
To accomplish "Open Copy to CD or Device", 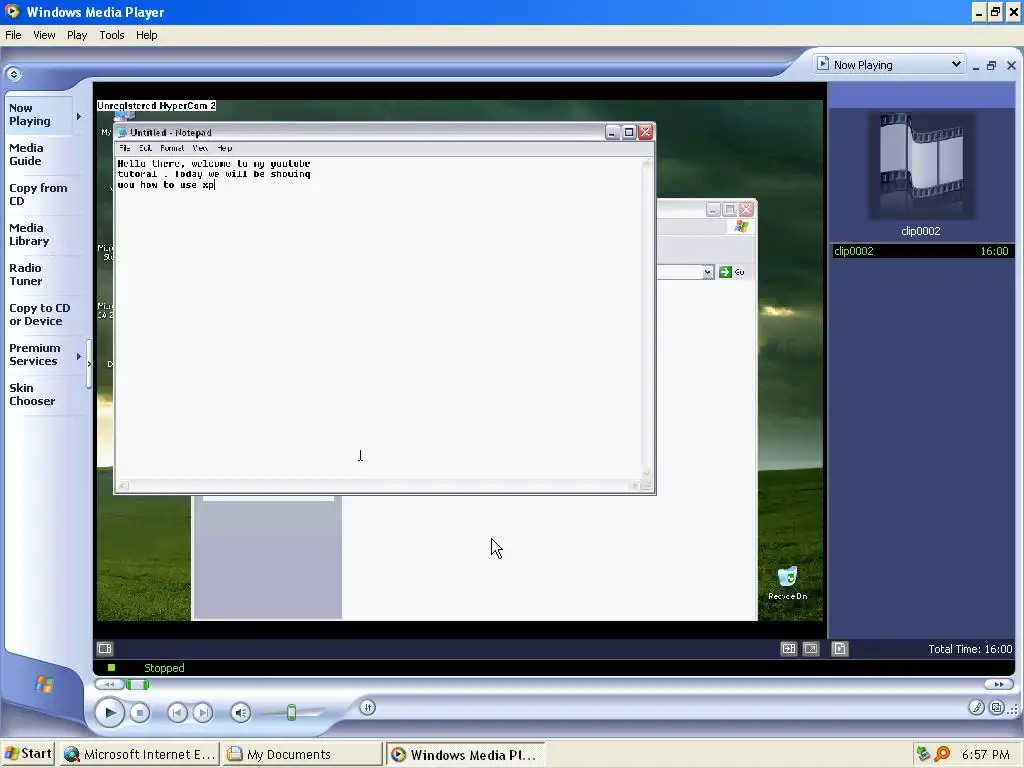I will [x=40, y=314].
